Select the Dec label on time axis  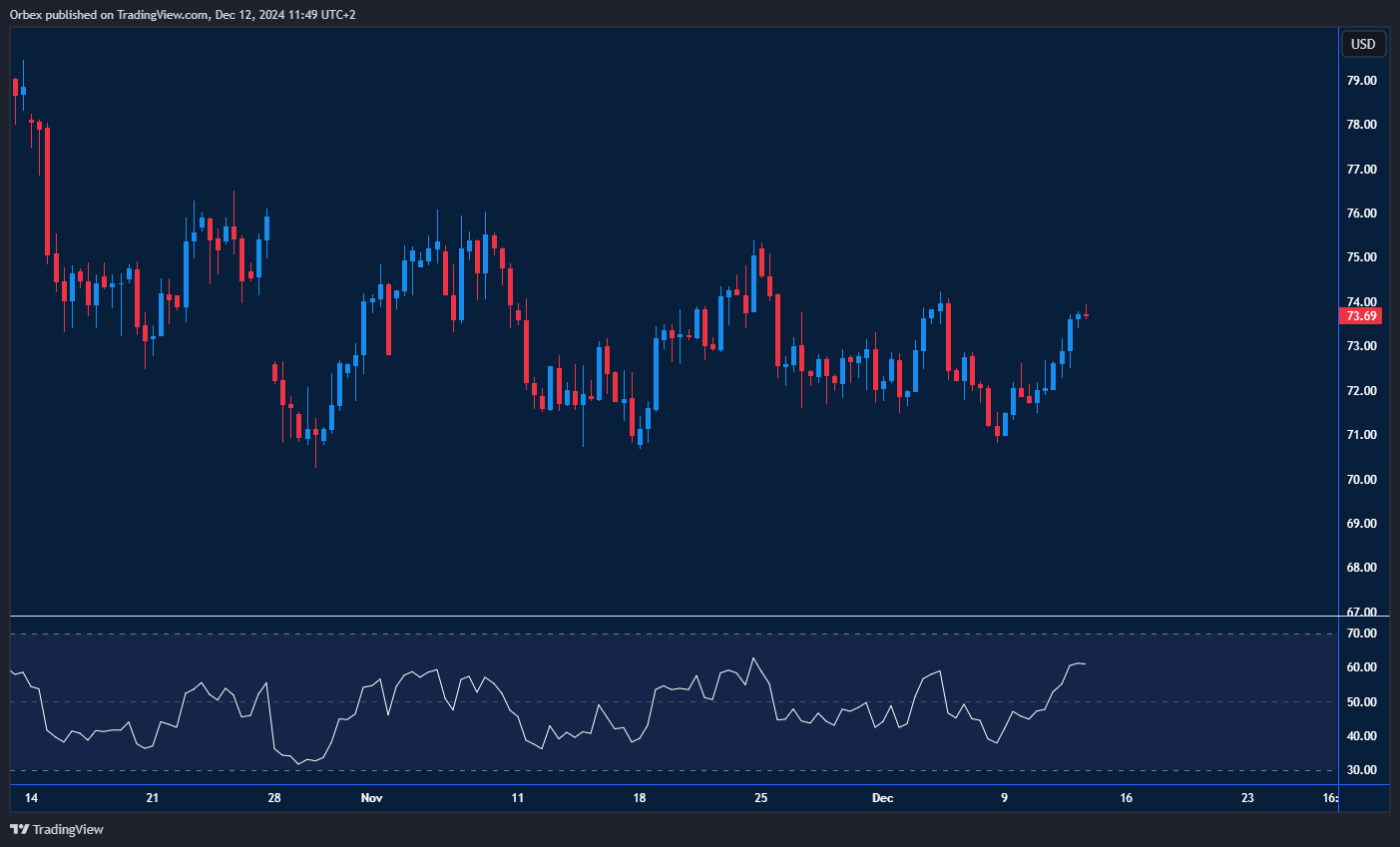[x=882, y=798]
